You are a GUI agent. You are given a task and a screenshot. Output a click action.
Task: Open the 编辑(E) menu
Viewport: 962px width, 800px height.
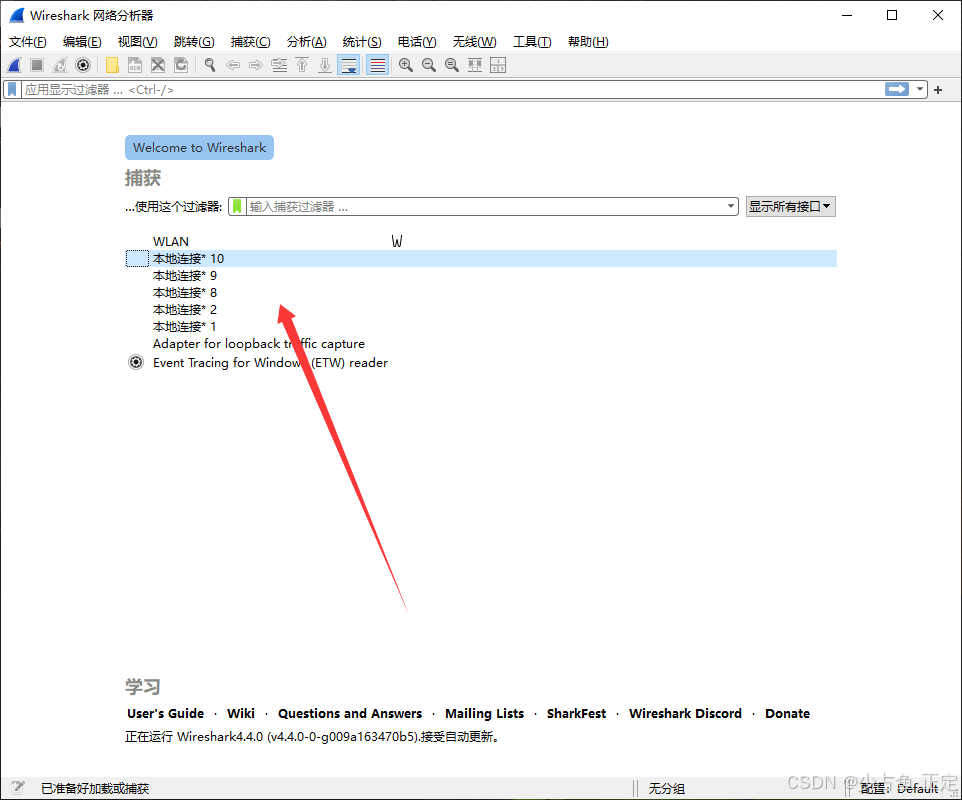pyautogui.click(x=82, y=42)
